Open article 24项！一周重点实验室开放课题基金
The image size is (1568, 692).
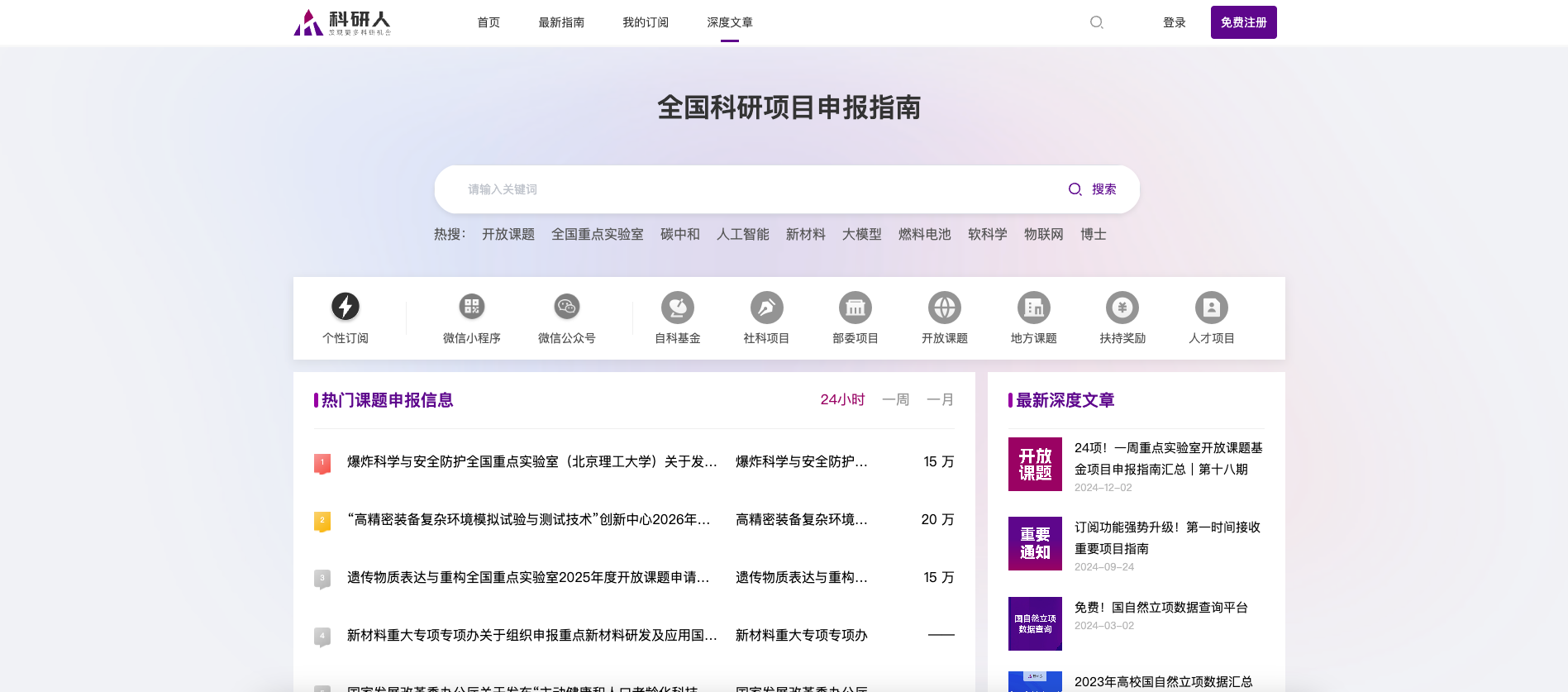click(1169, 458)
